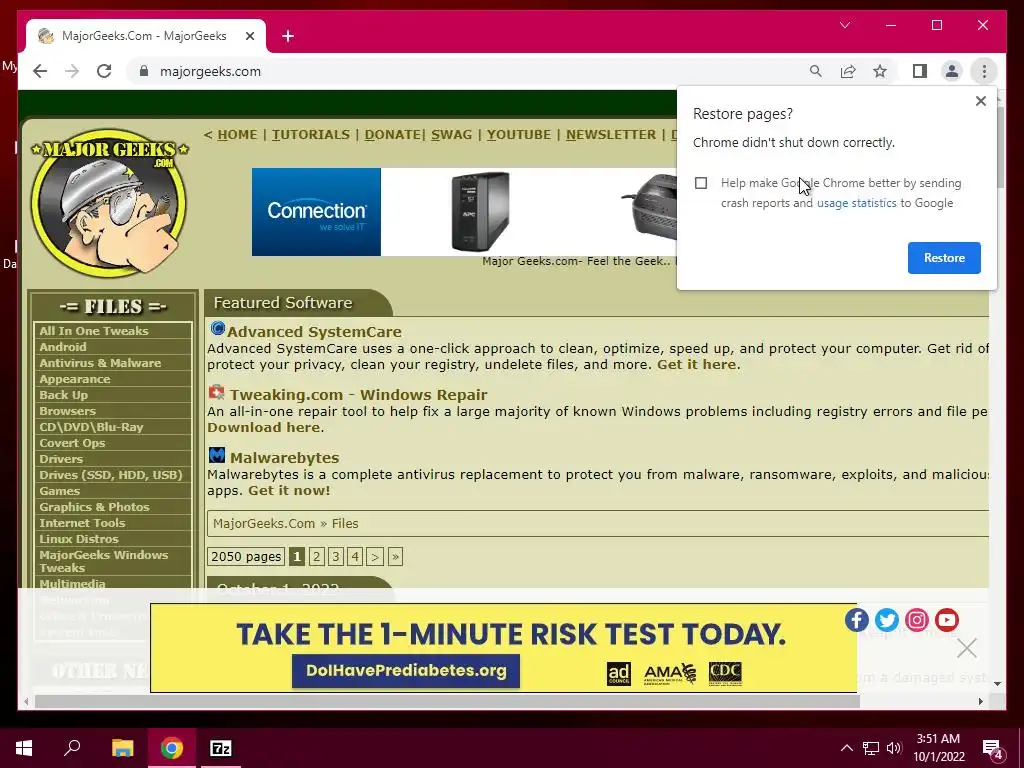1024x768 pixels.
Task: Open the SWAG menu link
Action: tap(451, 135)
